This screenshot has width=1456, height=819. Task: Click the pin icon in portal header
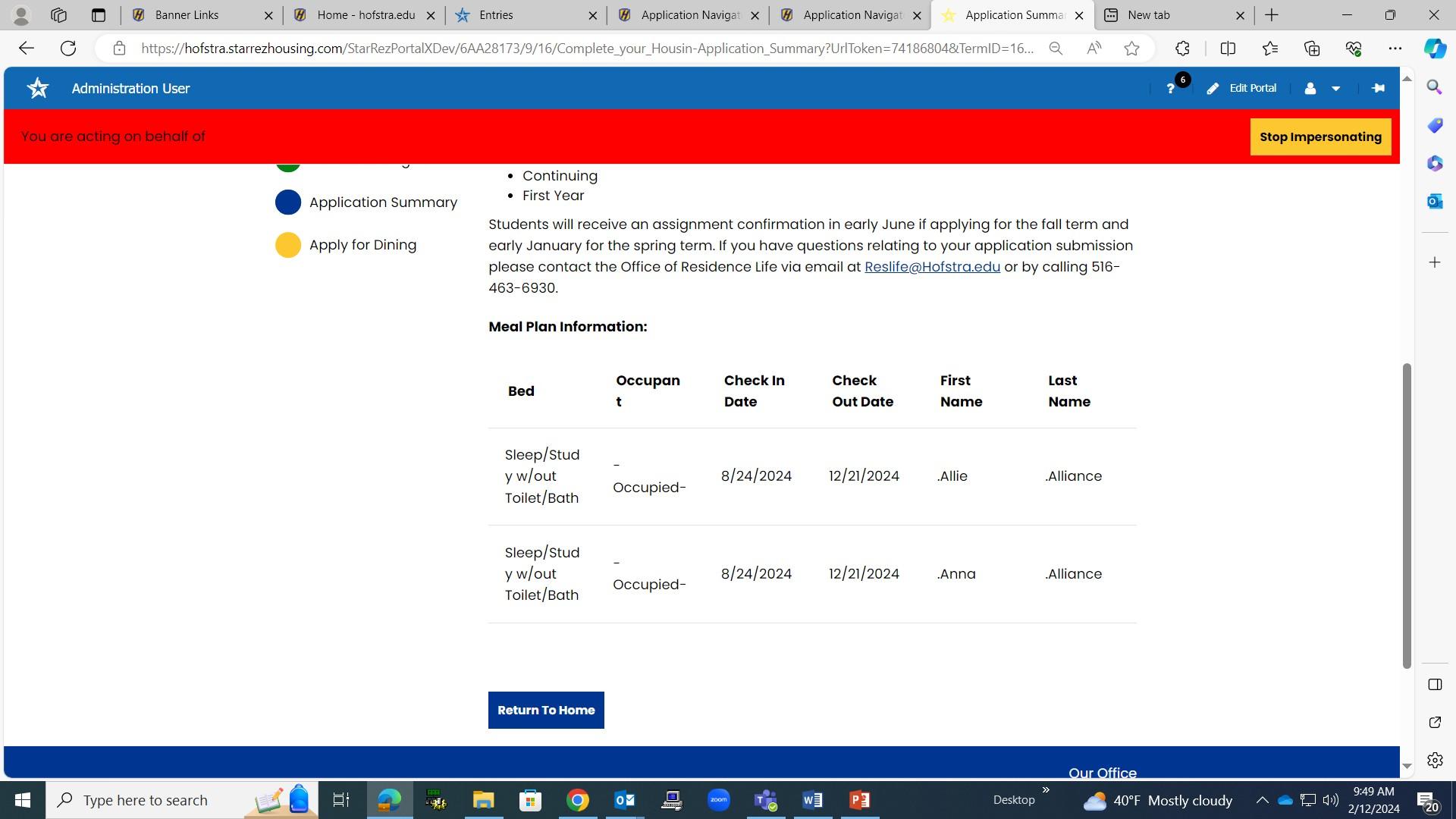pyautogui.click(x=1378, y=88)
